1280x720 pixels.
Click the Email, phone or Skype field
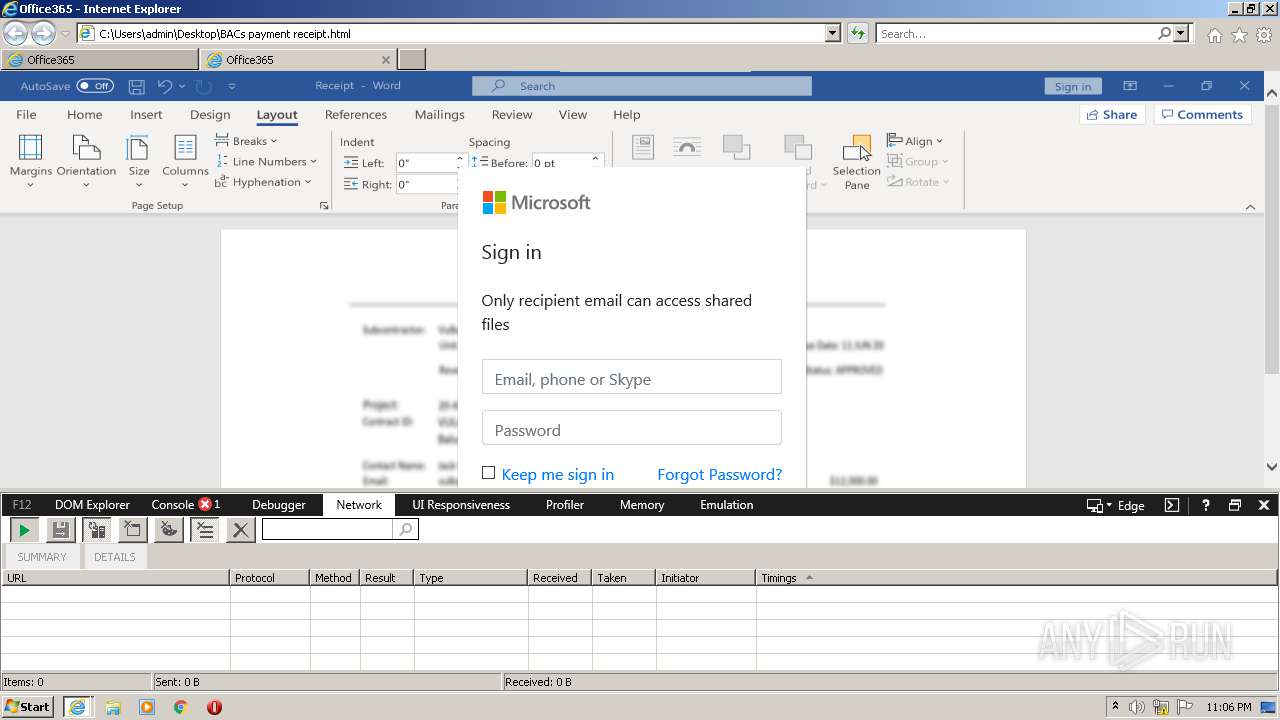631,377
